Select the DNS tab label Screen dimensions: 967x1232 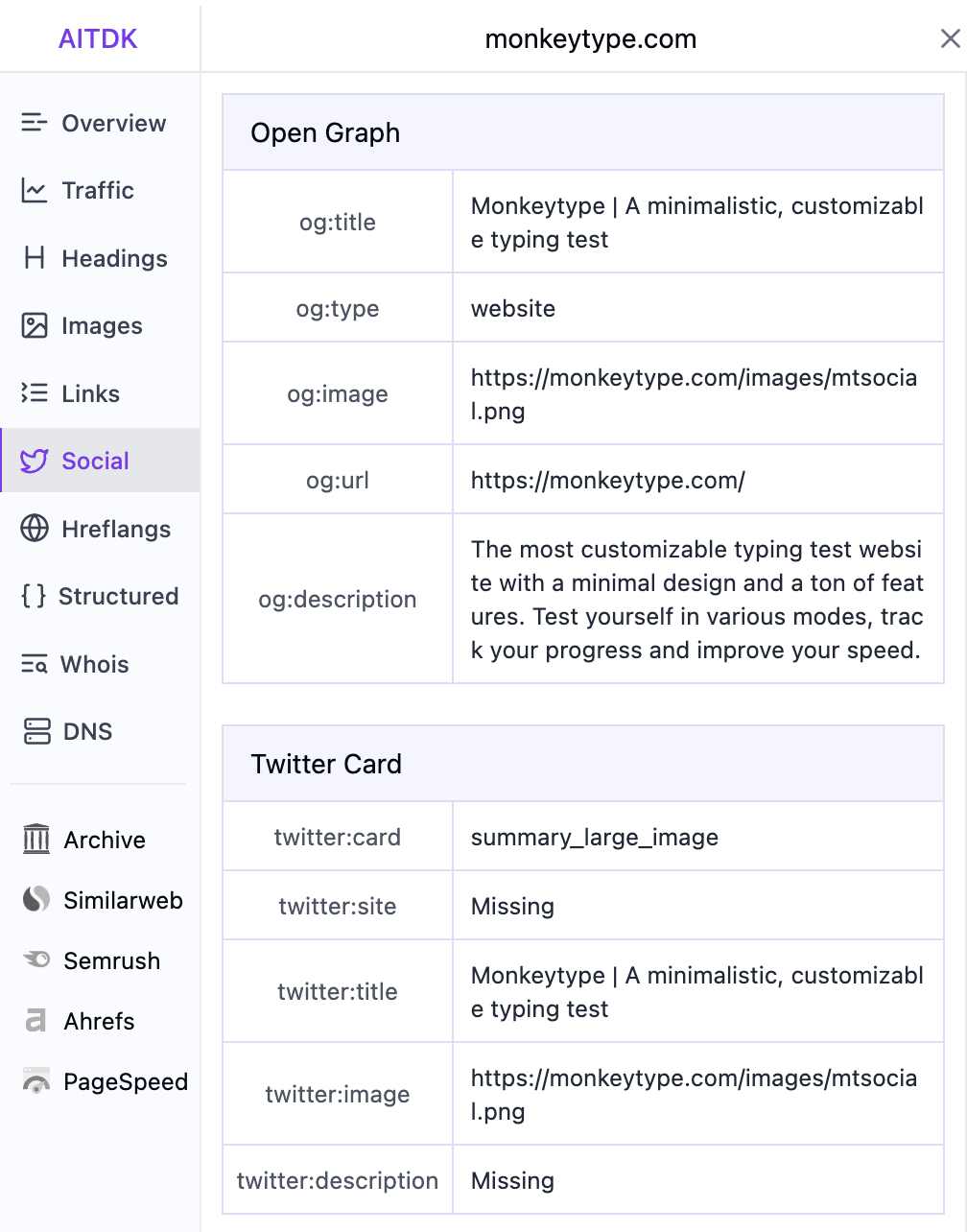(x=87, y=731)
